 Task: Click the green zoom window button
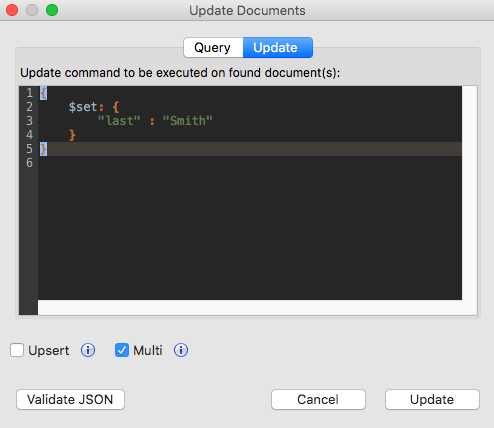coord(52,10)
